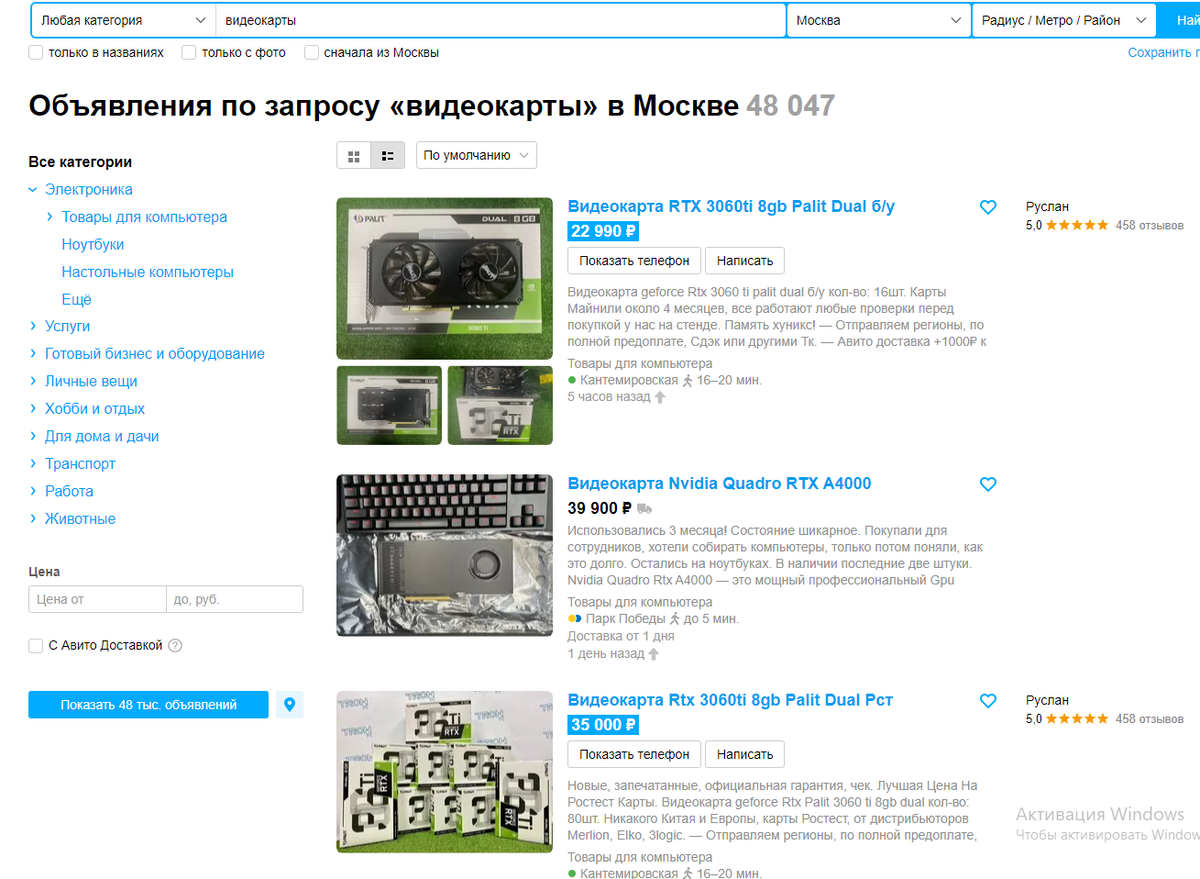Viewport: 1200px width, 879px height.
Task: Add RTX 3060ti Palit Dual б/у to favorites
Action: coord(988,207)
